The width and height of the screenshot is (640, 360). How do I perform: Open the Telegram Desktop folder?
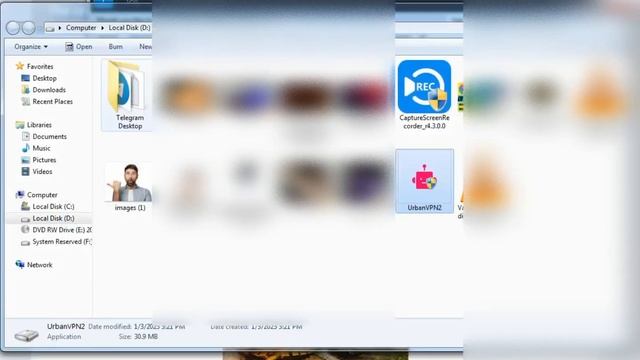[127, 95]
